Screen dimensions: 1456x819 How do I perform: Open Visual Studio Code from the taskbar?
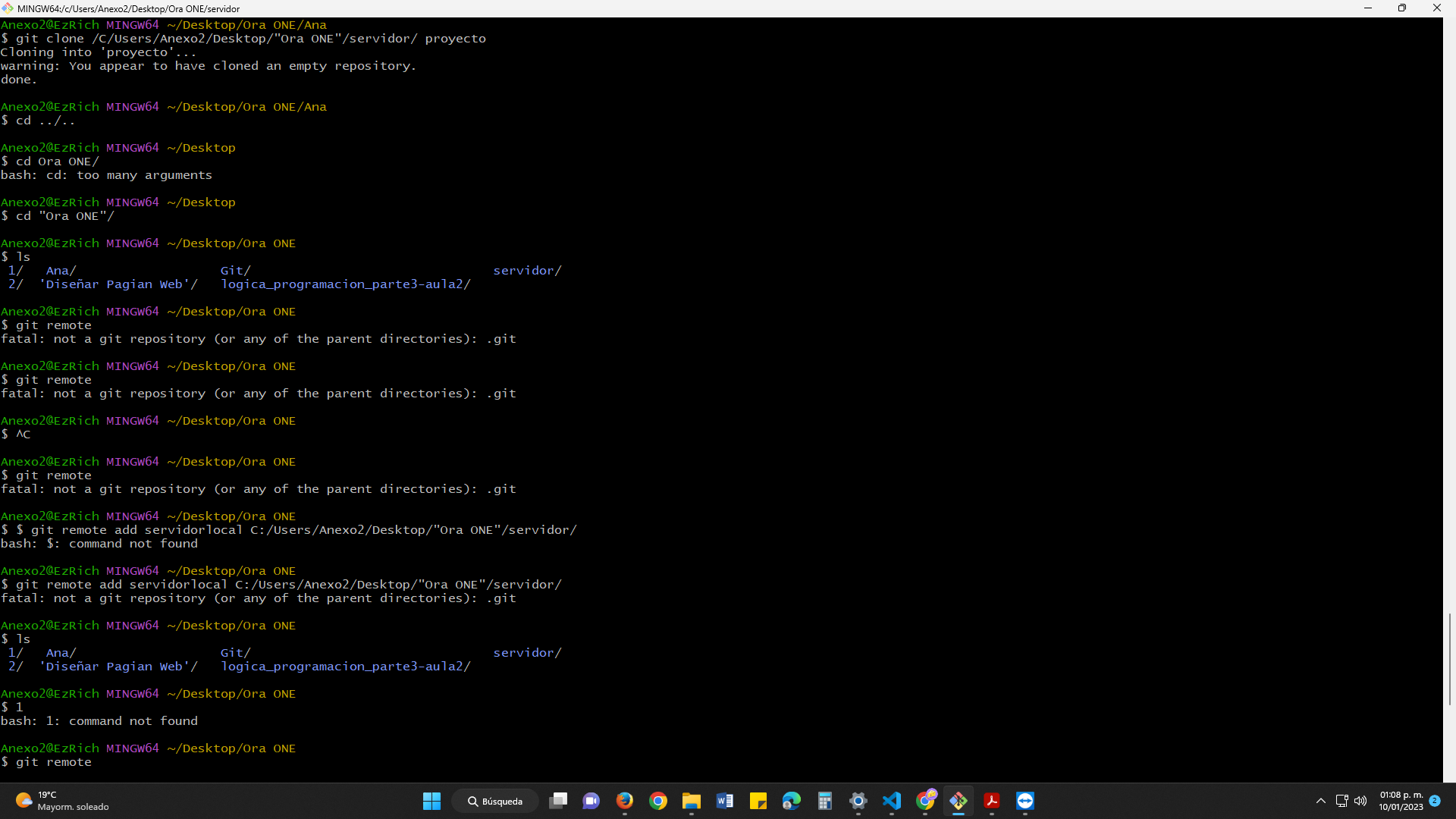point(892,801)
